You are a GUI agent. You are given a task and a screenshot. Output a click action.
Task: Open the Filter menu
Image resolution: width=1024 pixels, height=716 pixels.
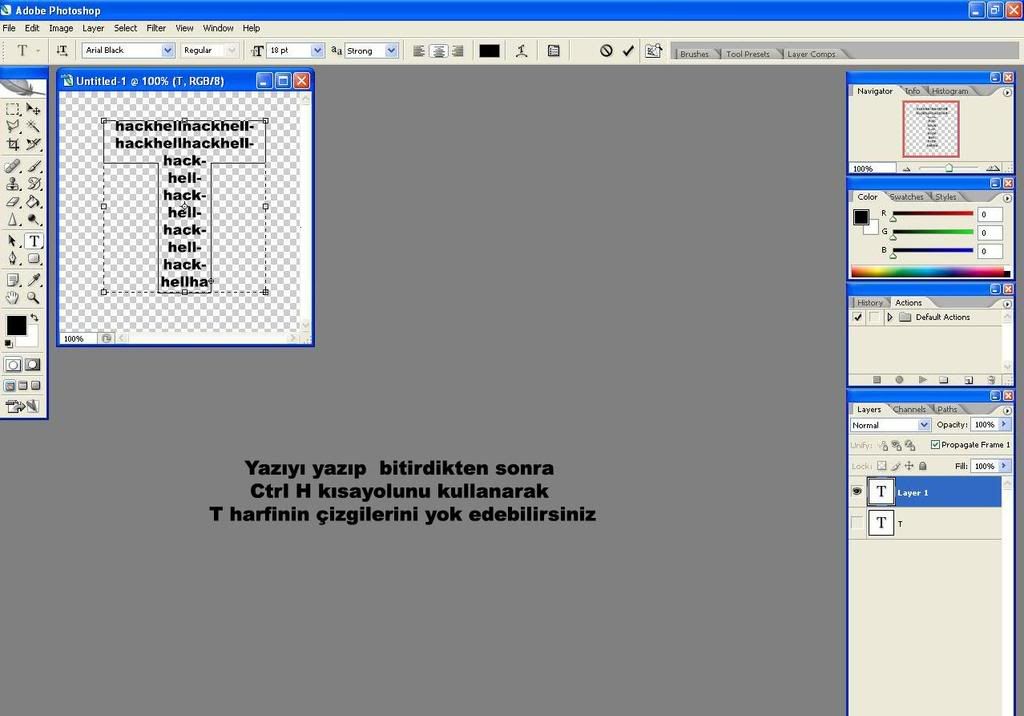click(x=156, y=28)
